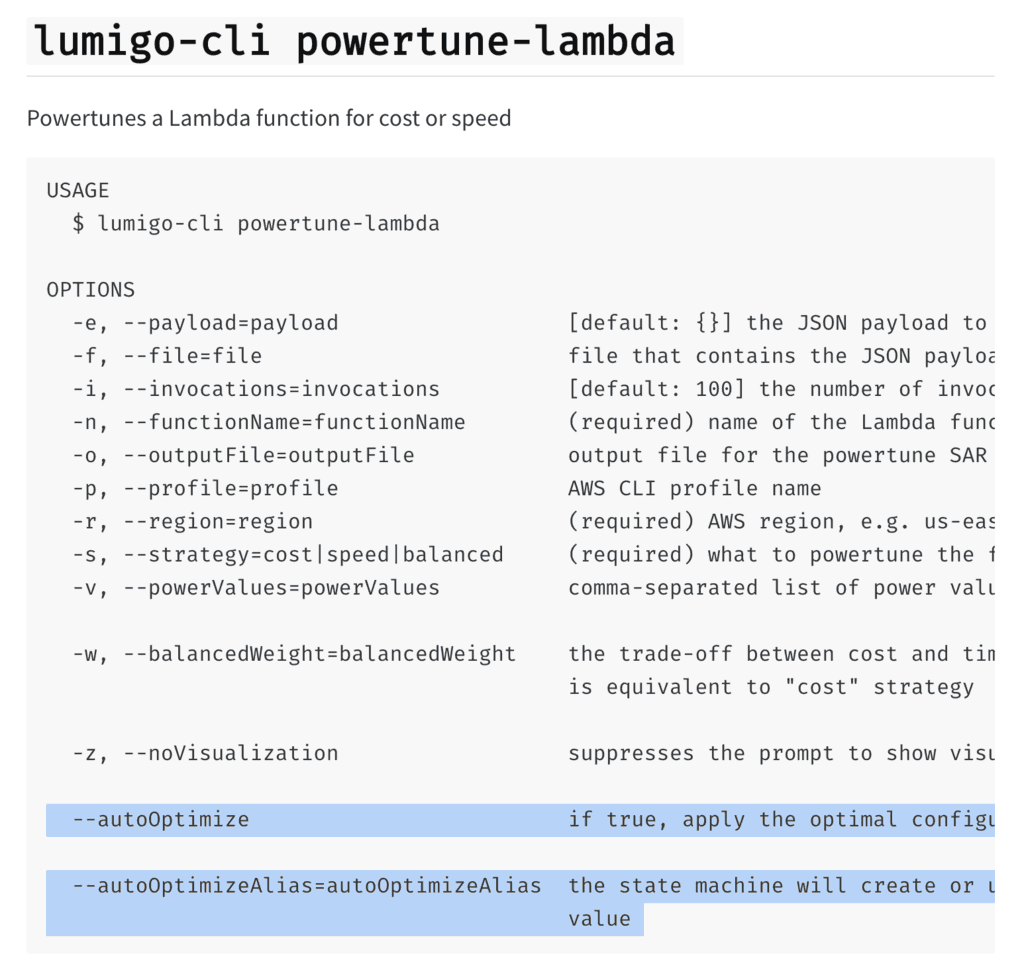Click the "-p, --profile=profile" option
The image size is (1024, 968).
(205, 488)
